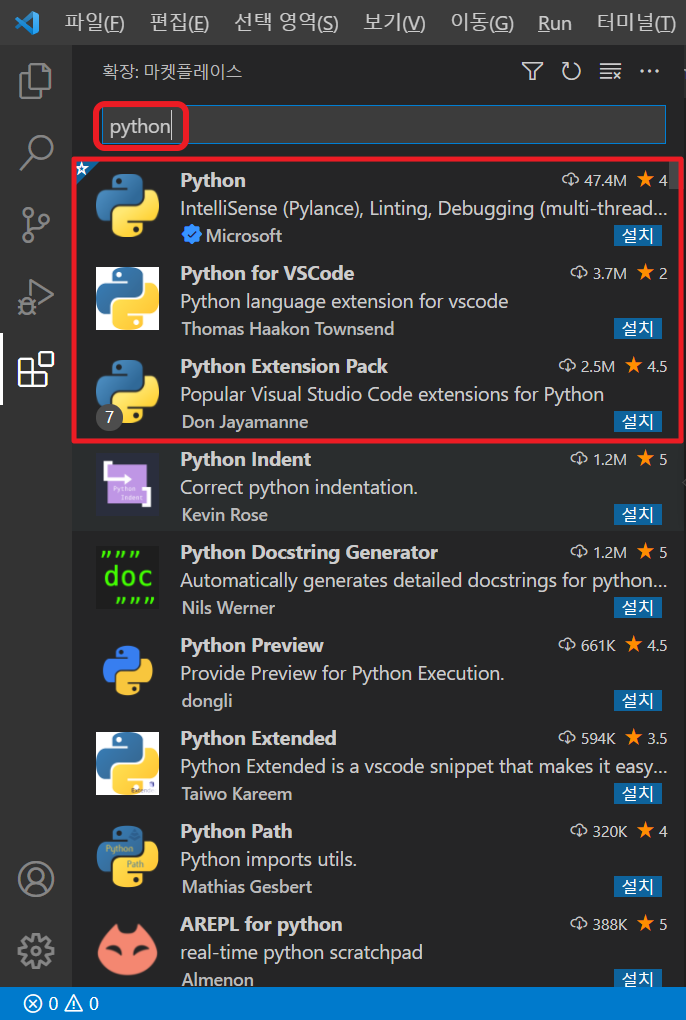686x1020 pixels.
Task: Open the Run and Debug view
Action: click(x=36, y=297)
